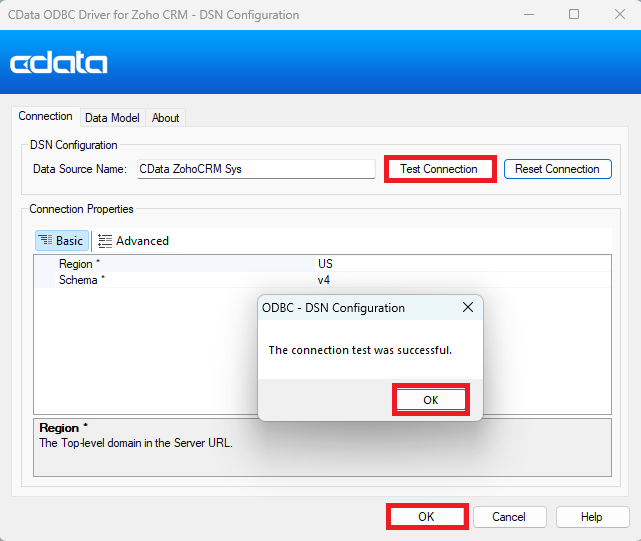Click the Schema value v4

324,280
